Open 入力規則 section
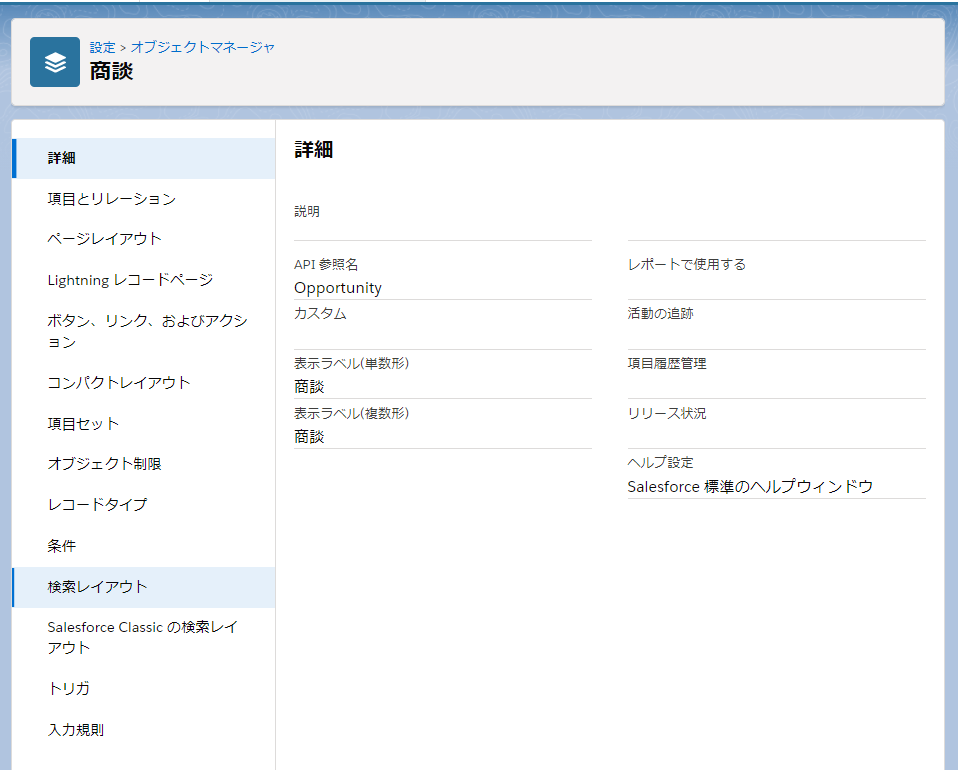958x770 pixels. tap(144, 730)
